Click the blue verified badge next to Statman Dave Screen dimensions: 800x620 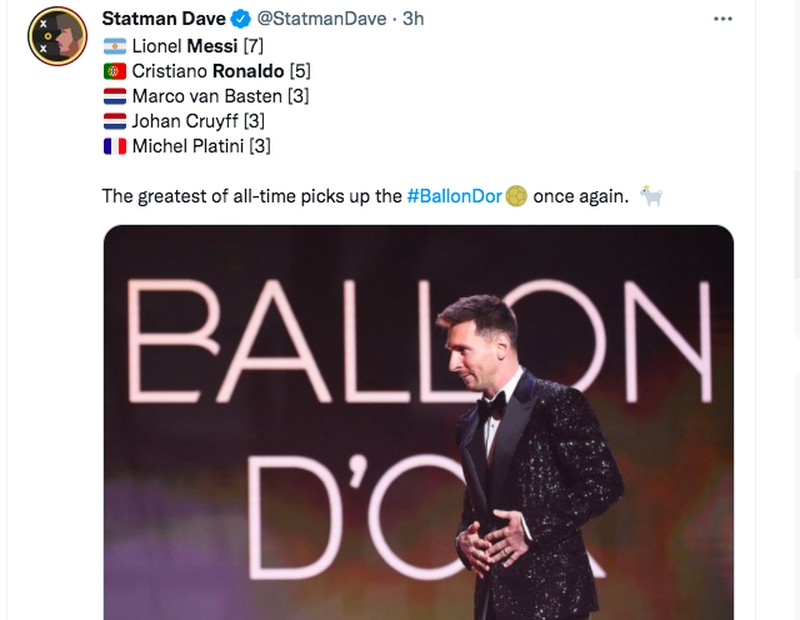coord(238,17)
